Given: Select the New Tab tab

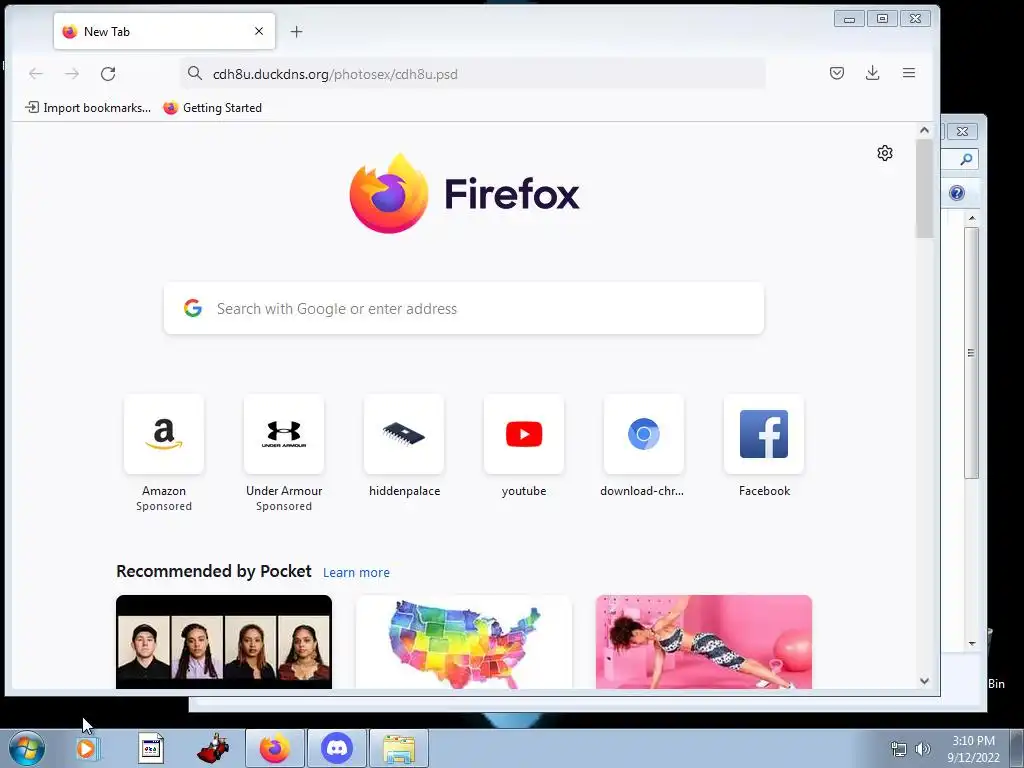Looking at the screenshot, I should pyautogui.click(x=165, y=31).
